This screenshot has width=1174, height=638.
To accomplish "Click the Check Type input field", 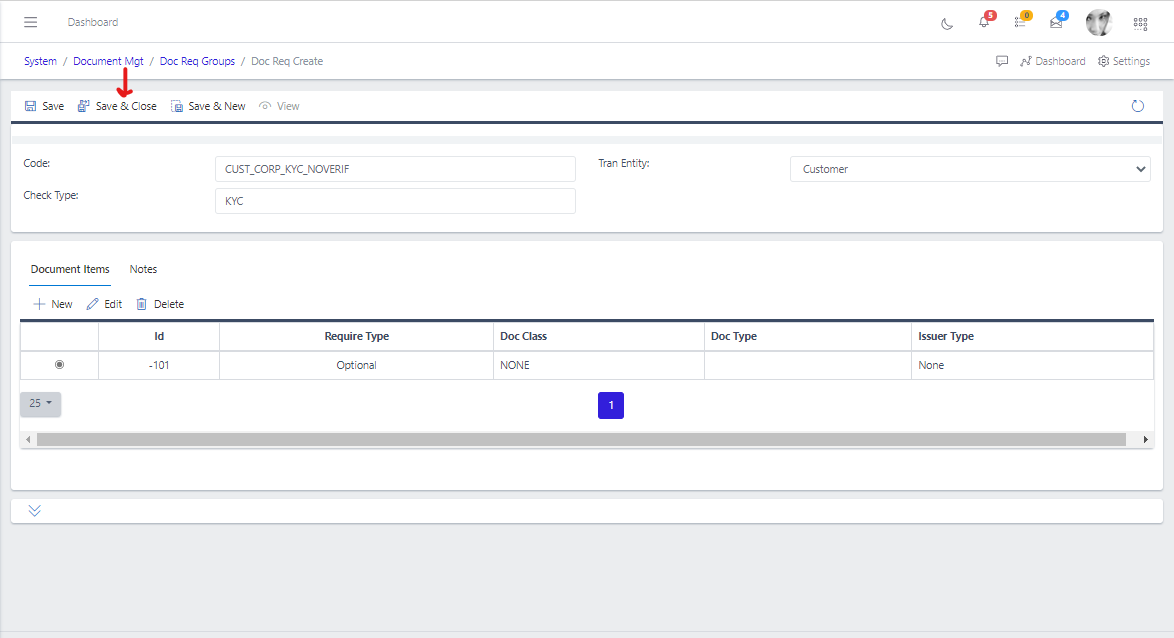I will 395,201.
